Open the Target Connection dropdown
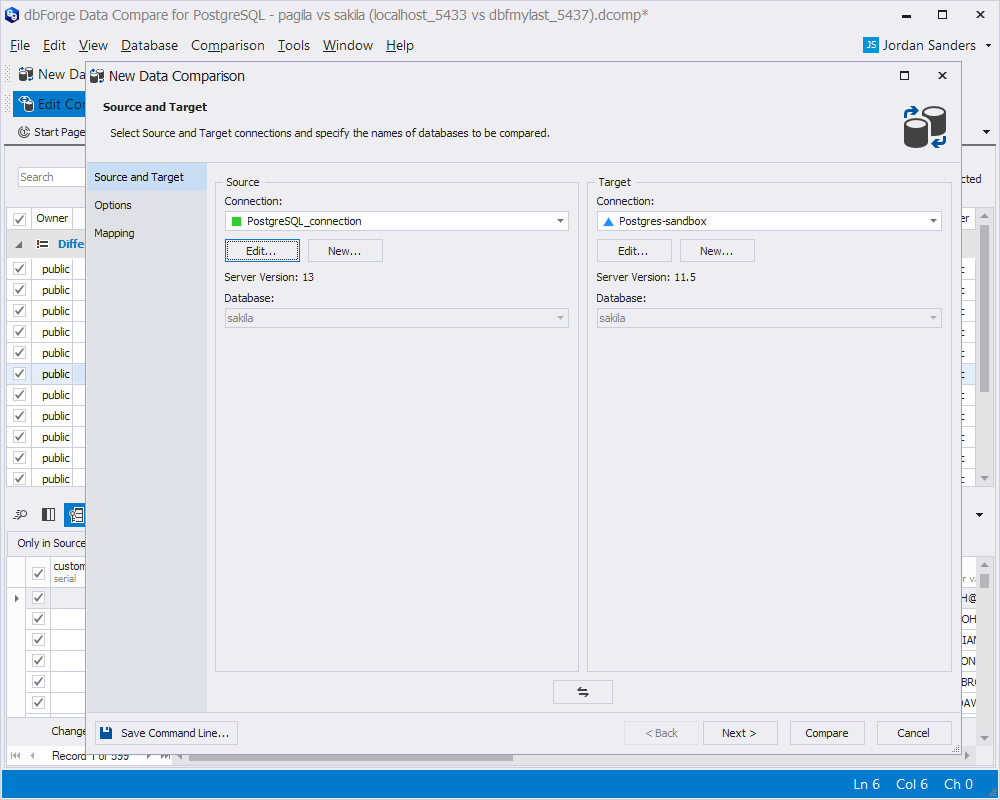The image size is (1000, 800). point(932,221)
